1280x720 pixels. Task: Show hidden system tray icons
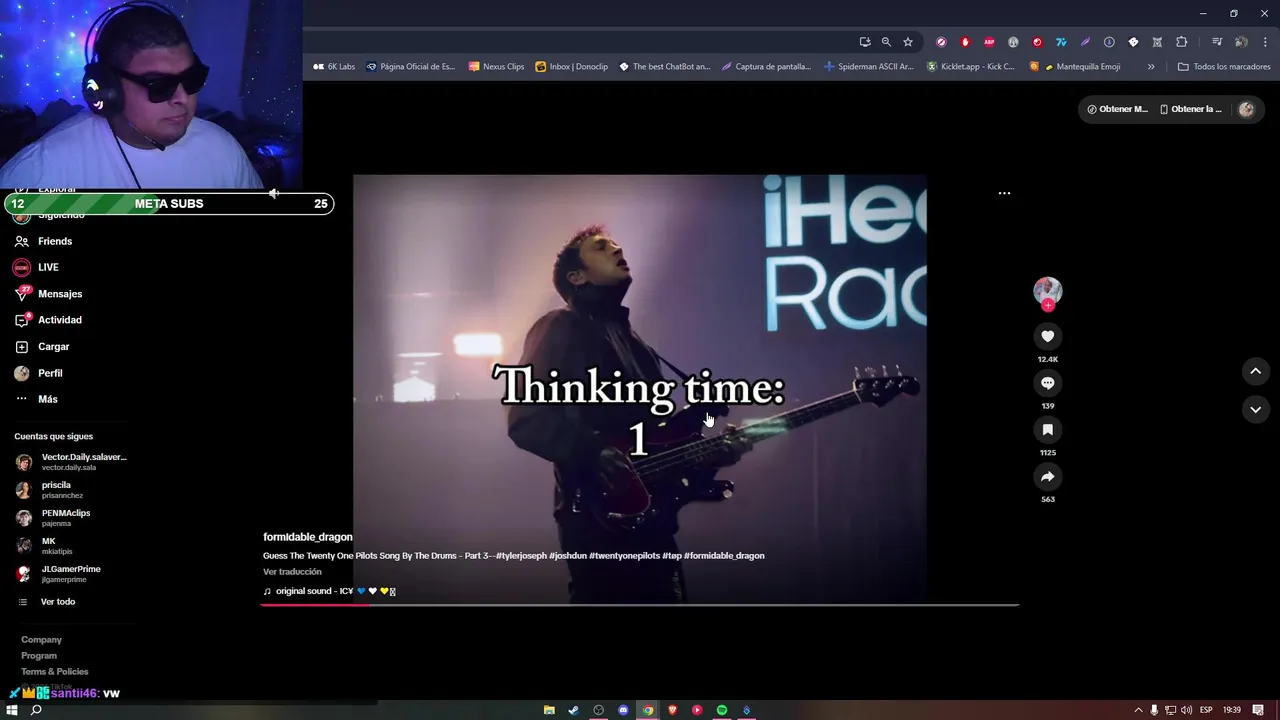tap(1138, 710)
